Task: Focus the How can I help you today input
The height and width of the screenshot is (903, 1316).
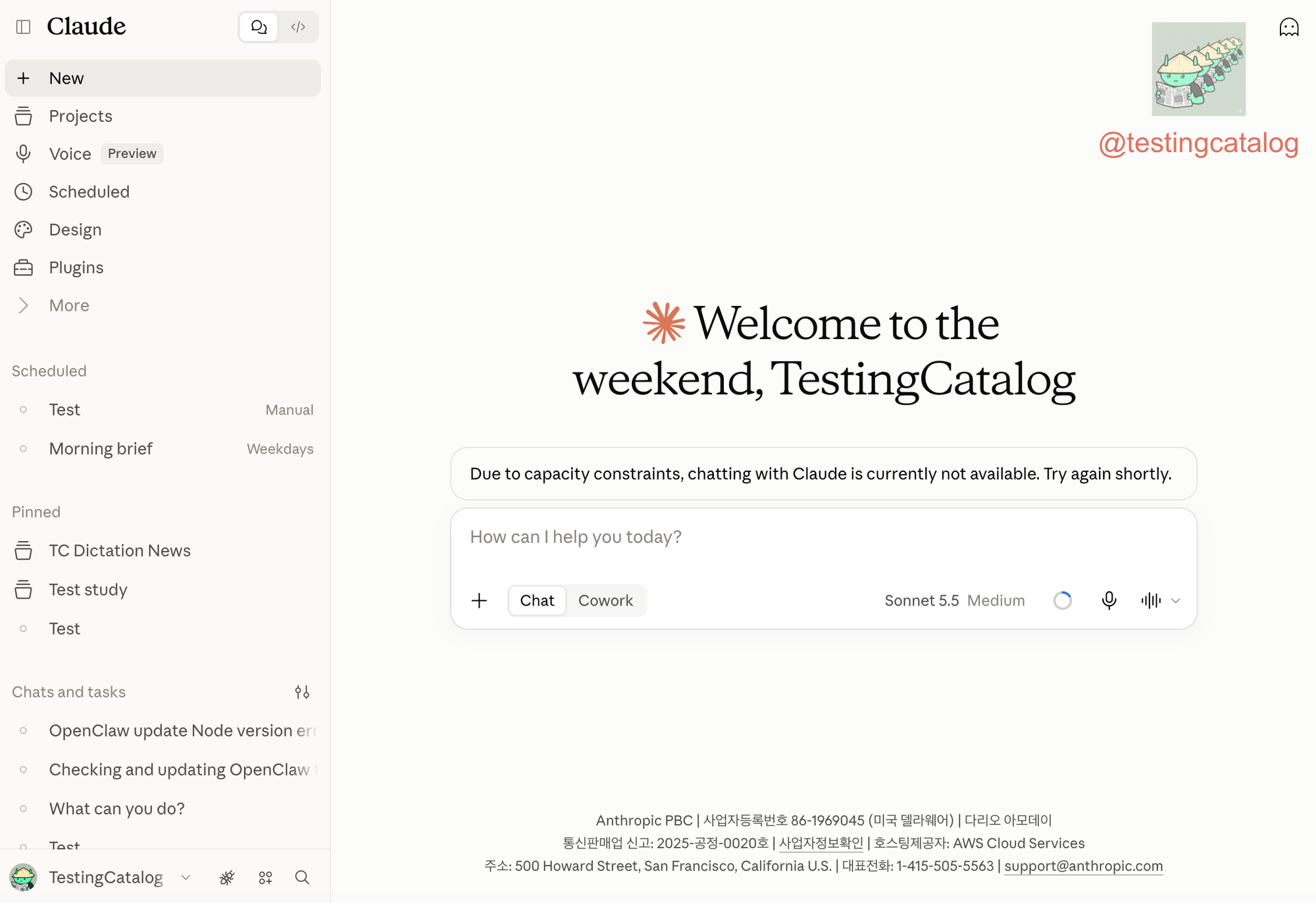Action: coord(823,537)
